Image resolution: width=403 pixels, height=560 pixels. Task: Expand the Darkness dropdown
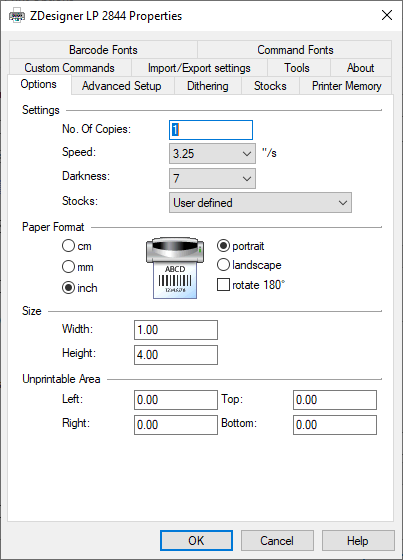coord(212,178)
